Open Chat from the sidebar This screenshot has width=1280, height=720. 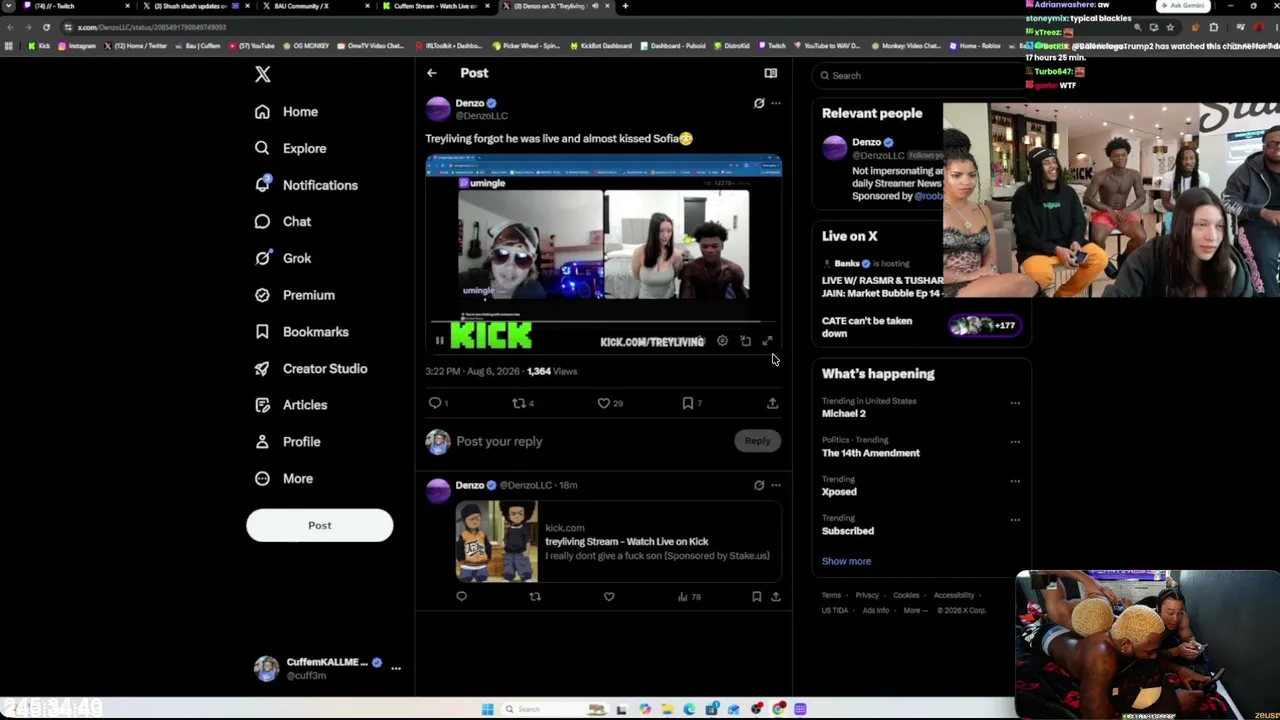[283, 222]
